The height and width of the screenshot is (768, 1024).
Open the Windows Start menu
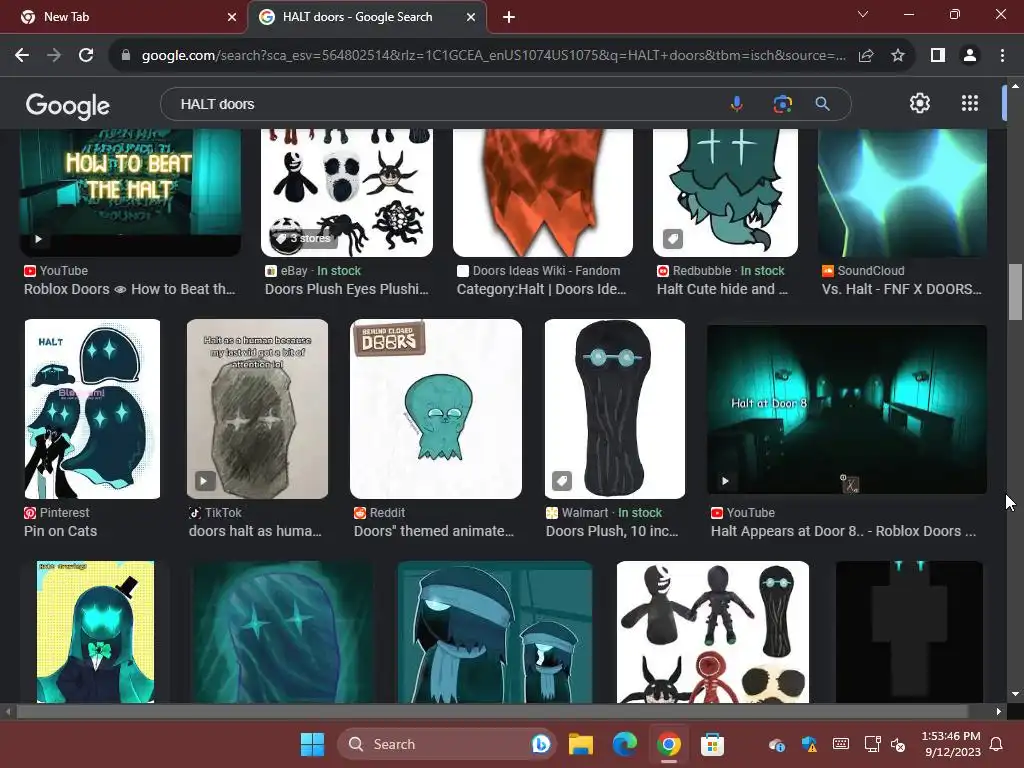[312, 744]
